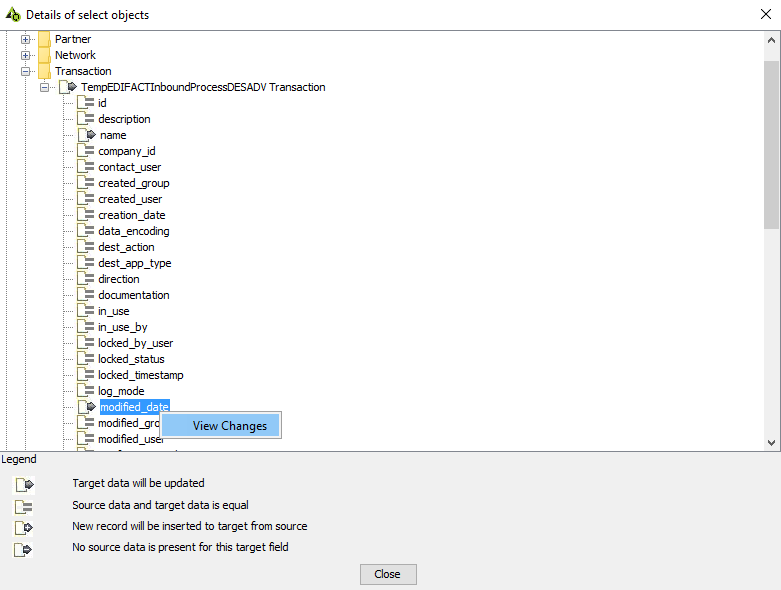The width and height of the screenshot is (781, 590).
Task: Click icon next to TempEDIFACTInboundProcessDESADV Transaction
Action: point(67,87)
